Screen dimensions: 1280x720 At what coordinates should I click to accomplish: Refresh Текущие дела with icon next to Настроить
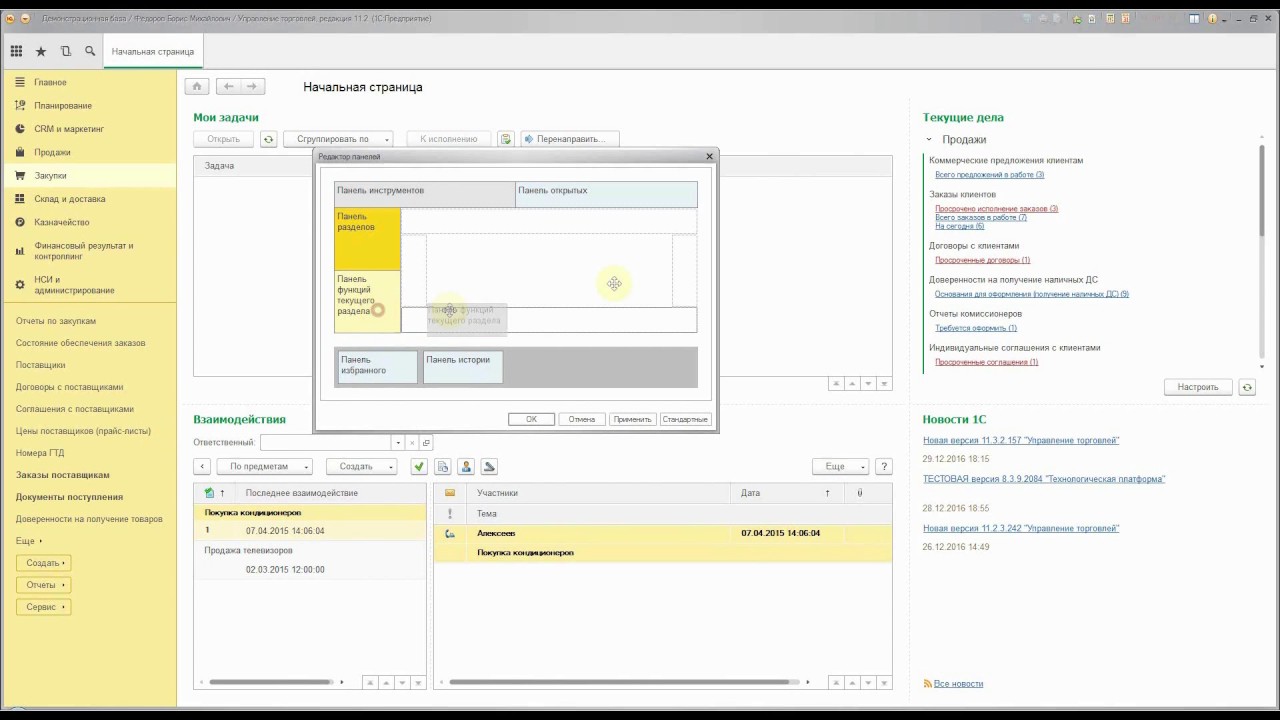tap(1247, 387)
